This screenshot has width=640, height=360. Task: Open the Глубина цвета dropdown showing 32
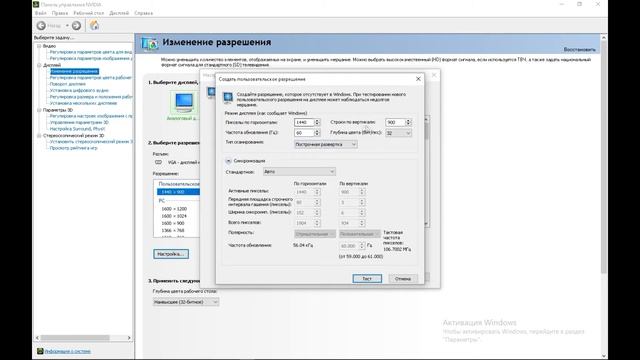point(398,133)
